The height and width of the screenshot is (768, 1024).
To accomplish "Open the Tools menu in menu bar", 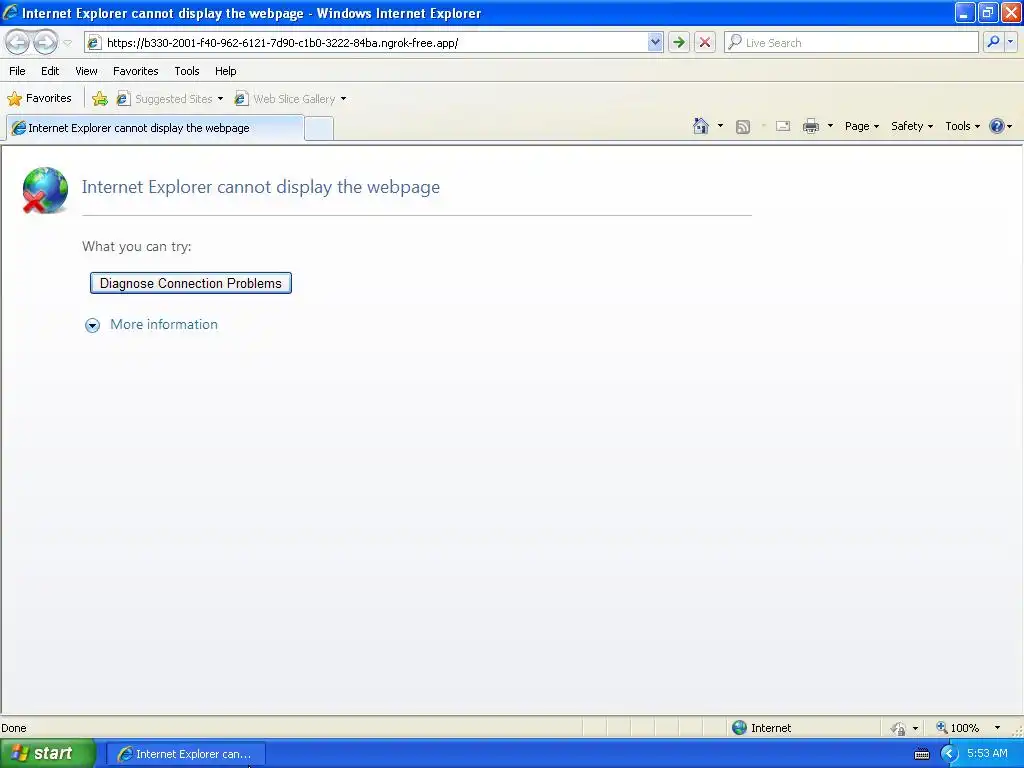I will click(x=187, y=71).
